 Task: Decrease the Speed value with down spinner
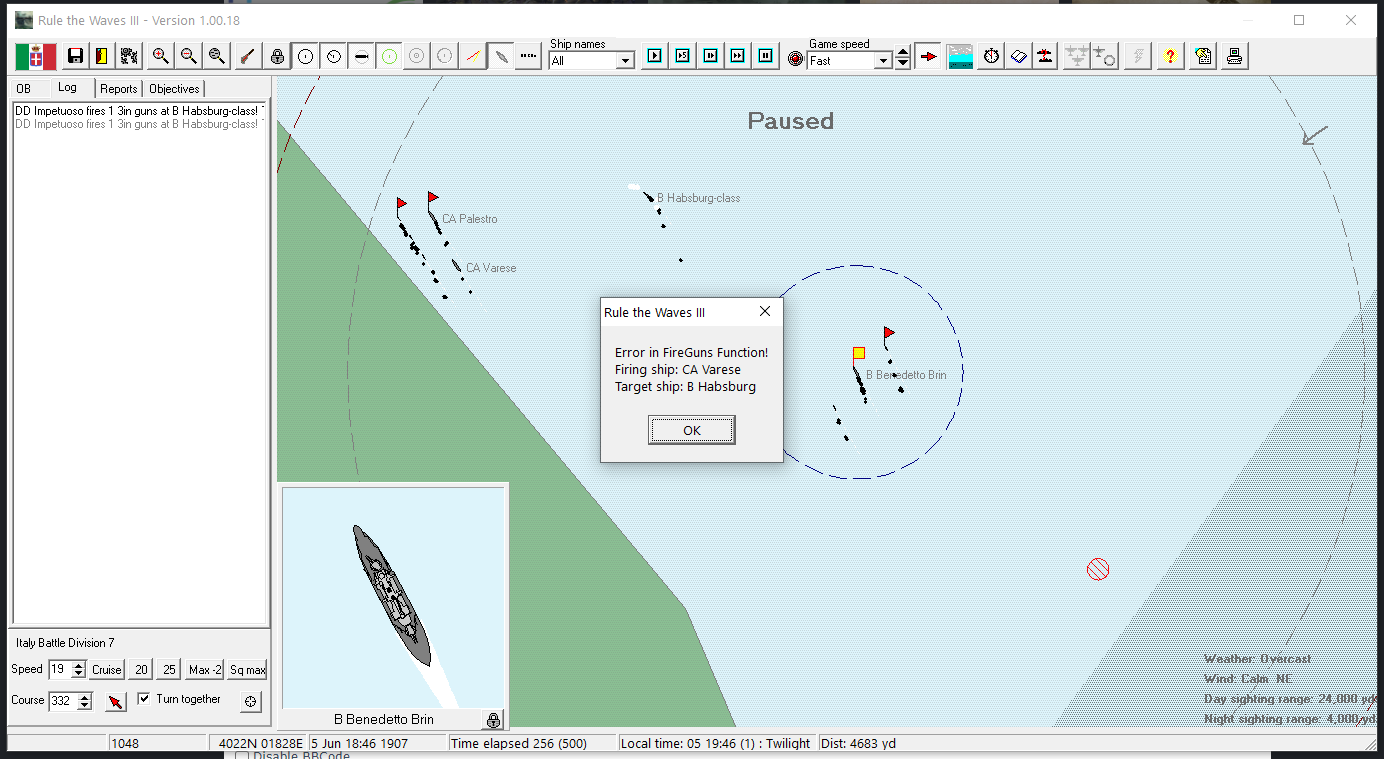coord(79,675)
